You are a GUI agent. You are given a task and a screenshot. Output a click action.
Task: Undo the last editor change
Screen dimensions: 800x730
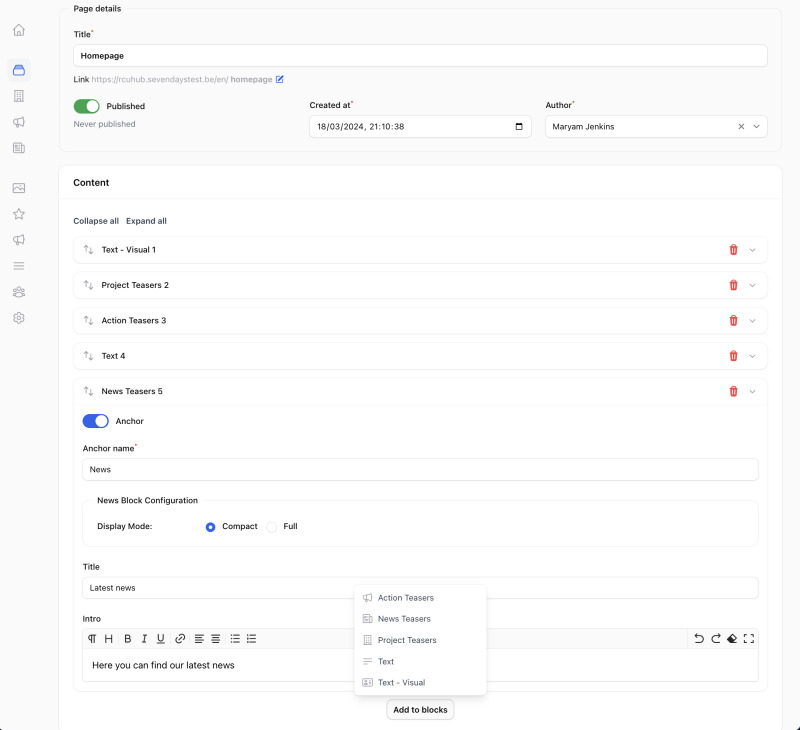699,638
